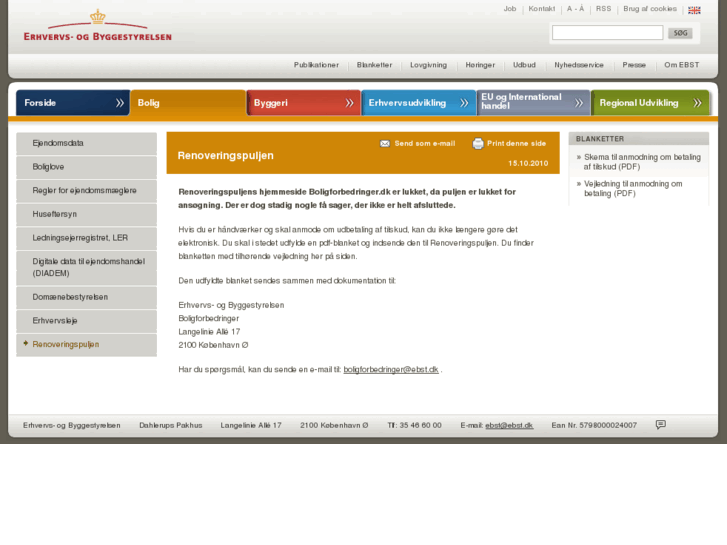This screenshot has height=545, width=727.
Task: Click chevron arrows on EU og International handel
Action: pyautogui.click(x=579, y=103)
